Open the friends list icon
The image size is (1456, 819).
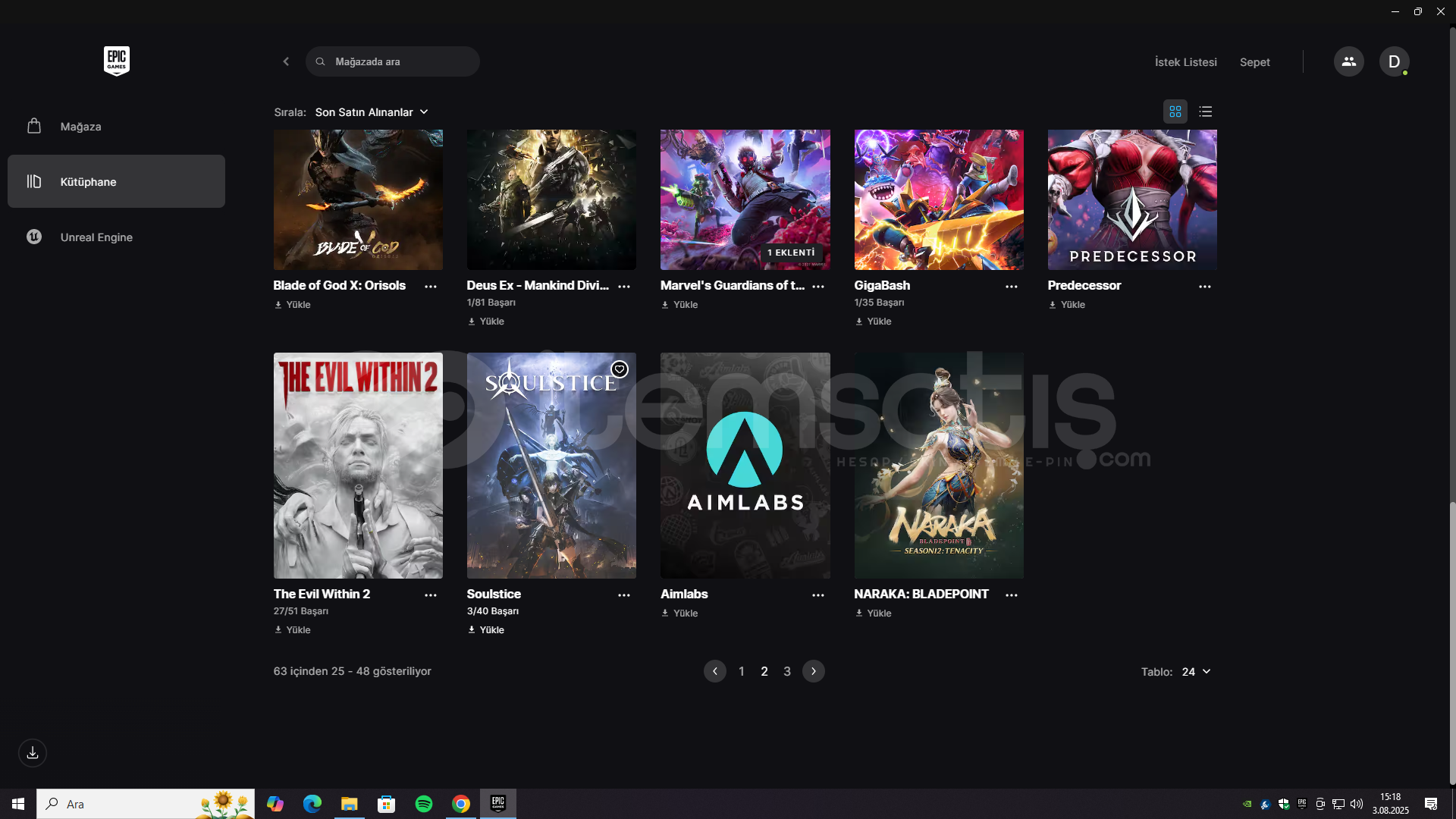point(1348,61)
